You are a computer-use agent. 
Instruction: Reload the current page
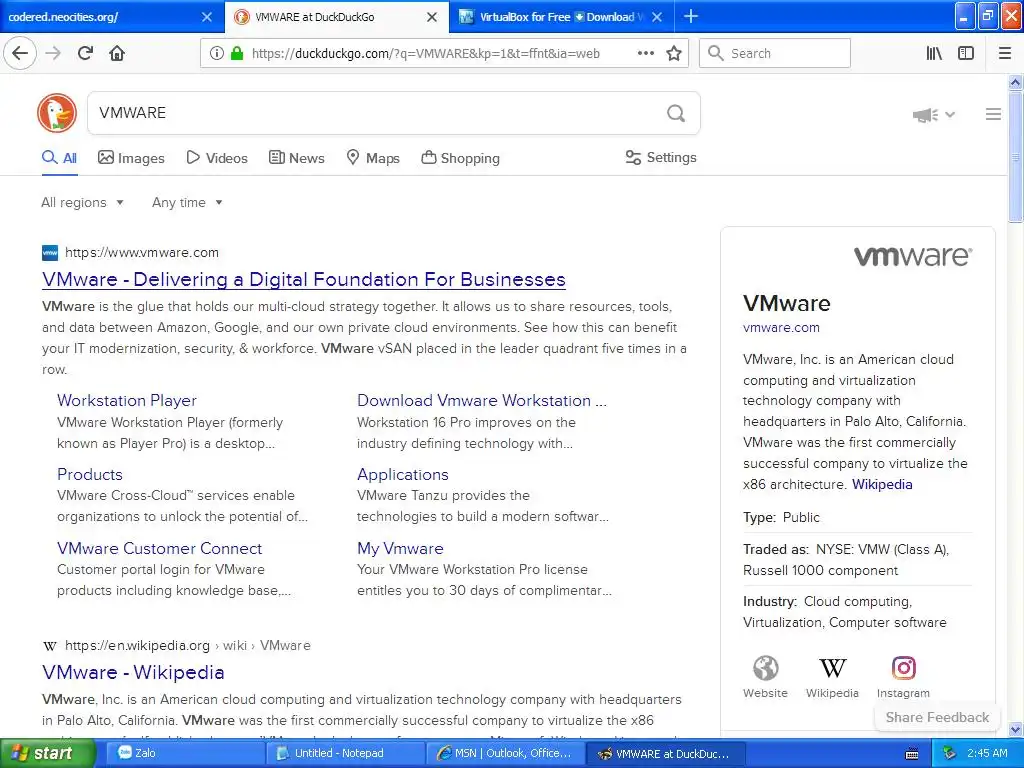pyautogui.click(x=85, y=53)
